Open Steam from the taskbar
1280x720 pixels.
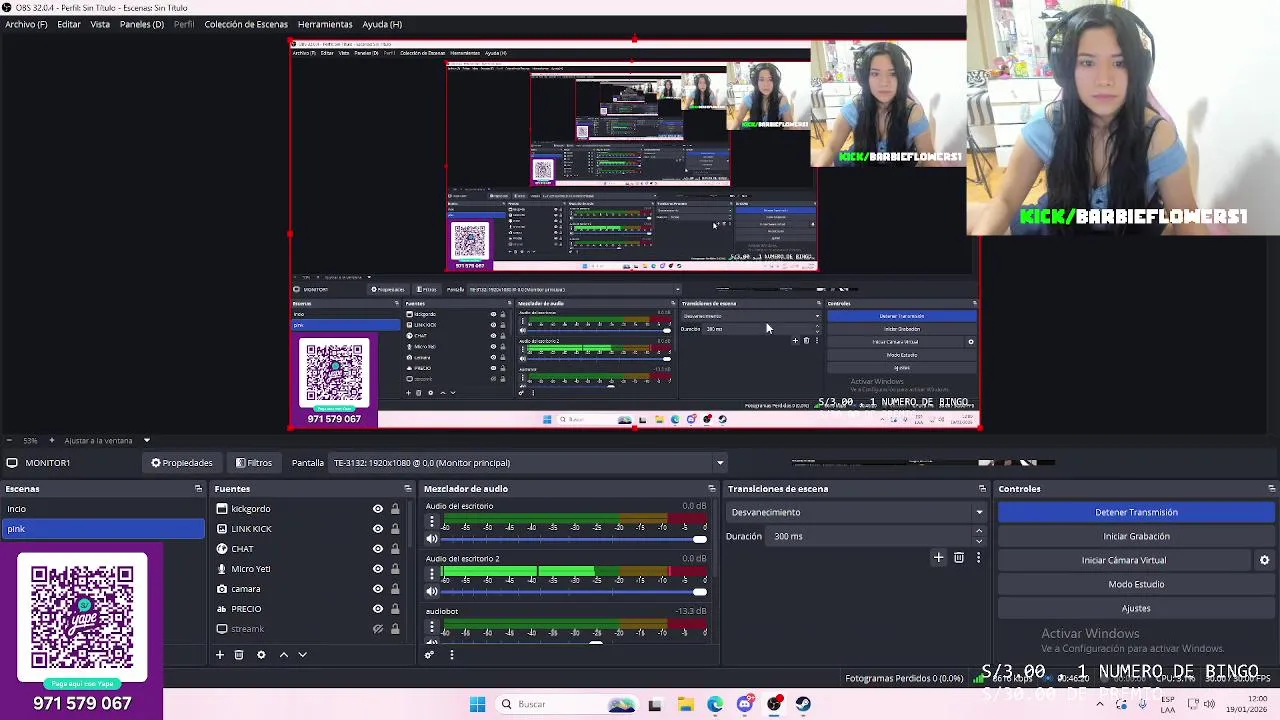click(x=803, y=704)
